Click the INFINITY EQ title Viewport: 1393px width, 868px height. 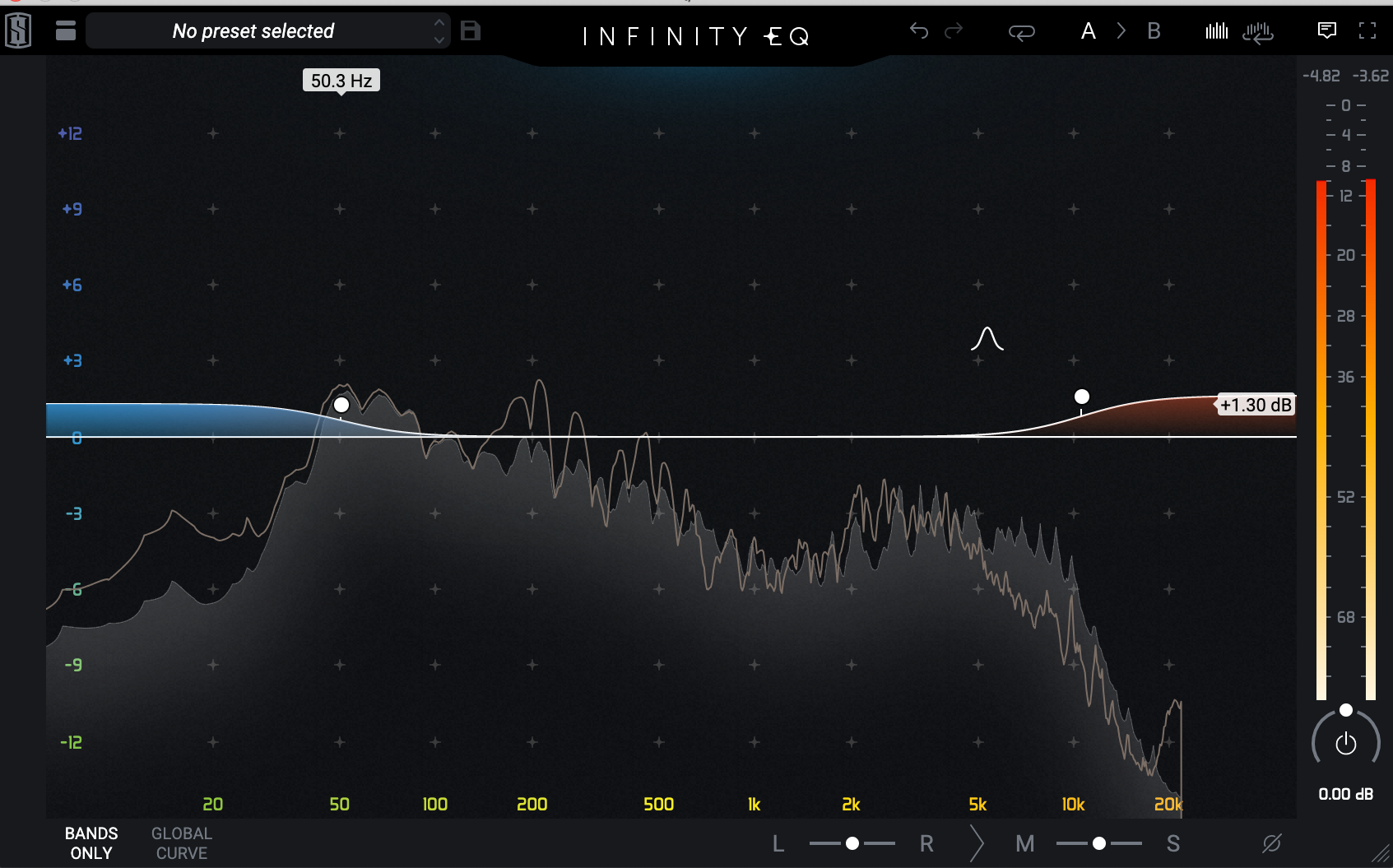(696, 36)
